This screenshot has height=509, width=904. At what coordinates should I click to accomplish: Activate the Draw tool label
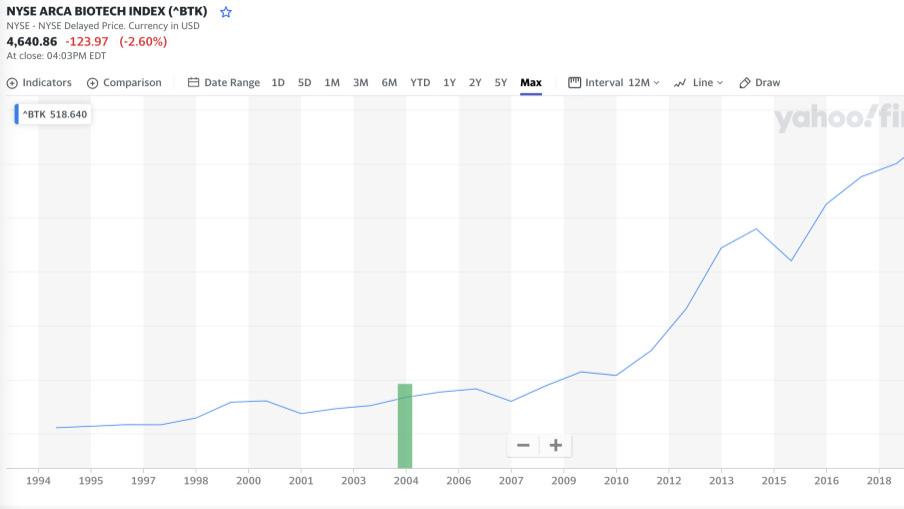pyautogui.click(x=767, y=82)
